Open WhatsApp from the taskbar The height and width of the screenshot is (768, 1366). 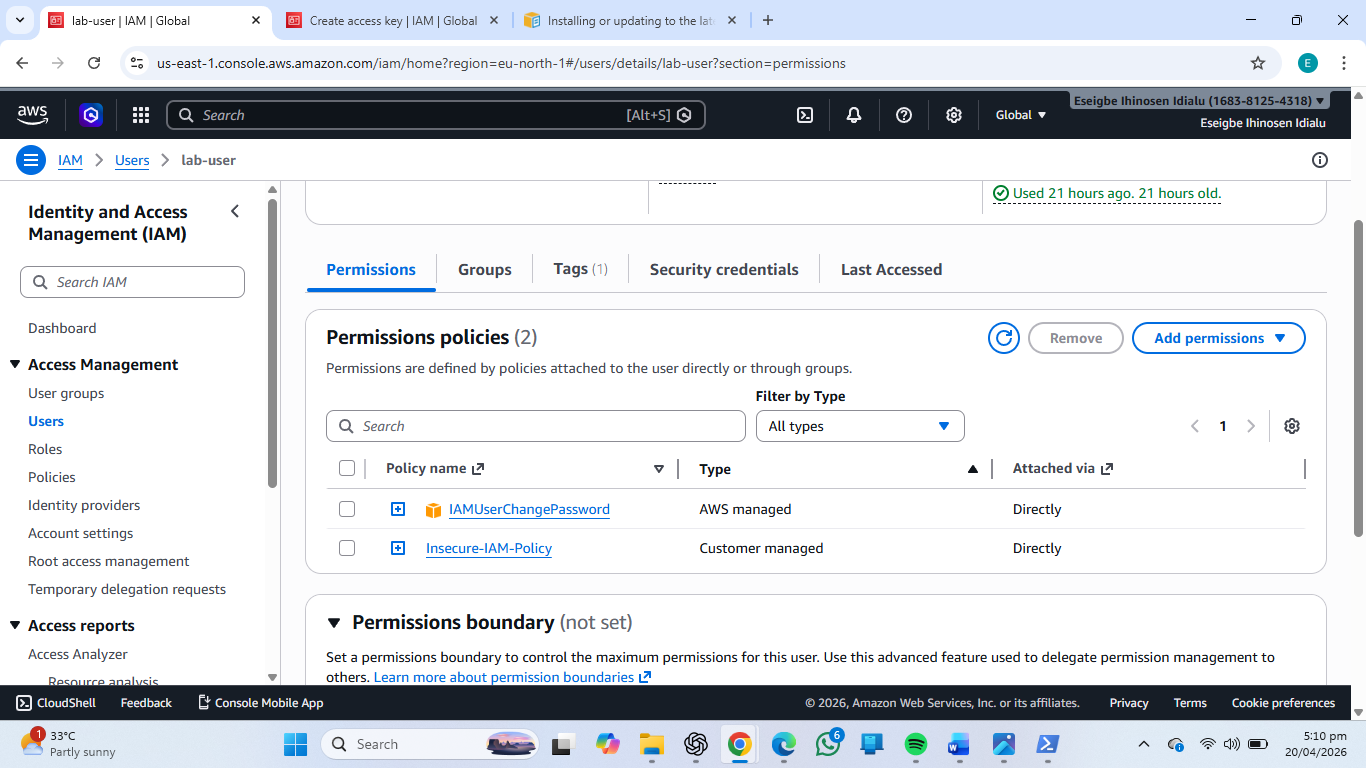(x=828, y=744)
